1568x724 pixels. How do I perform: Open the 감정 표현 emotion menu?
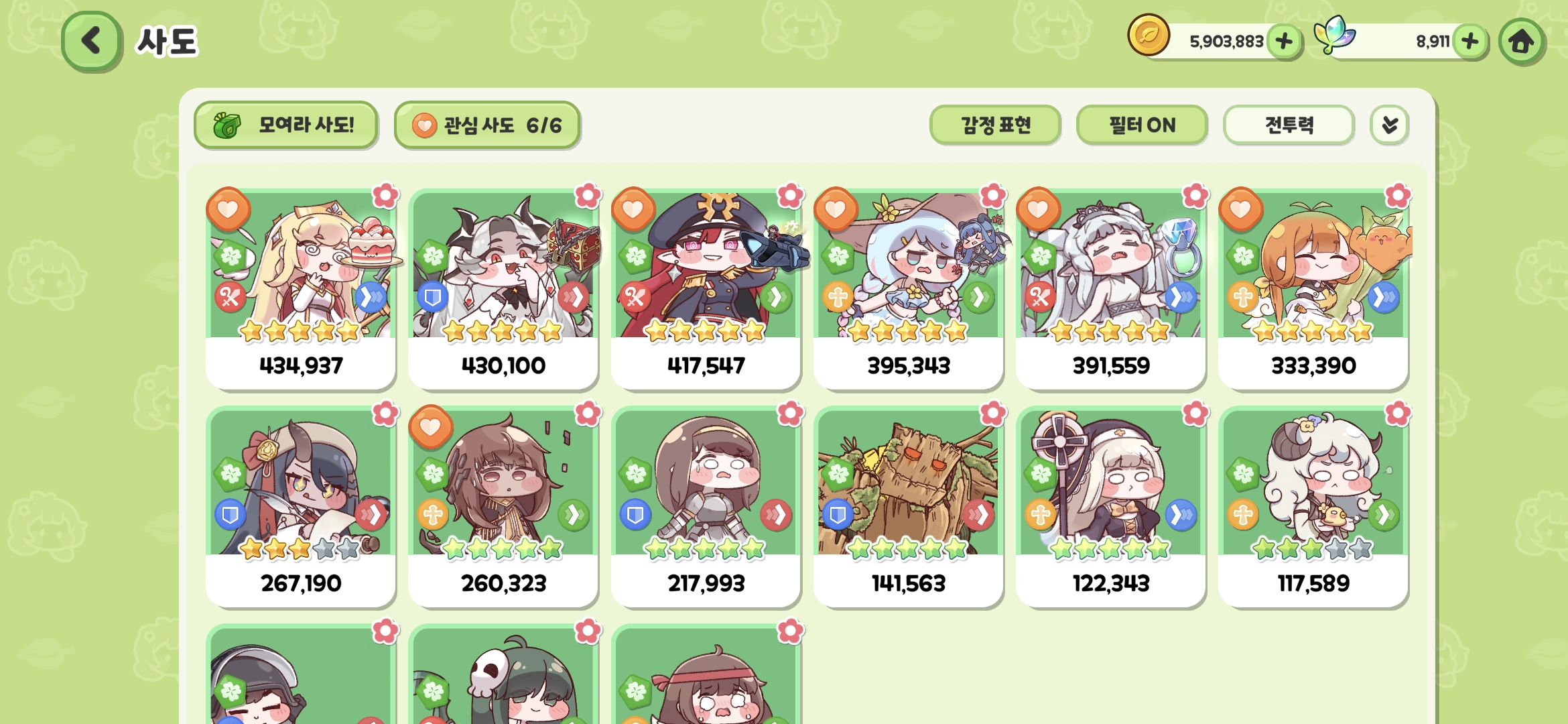[x=995, y=125]
